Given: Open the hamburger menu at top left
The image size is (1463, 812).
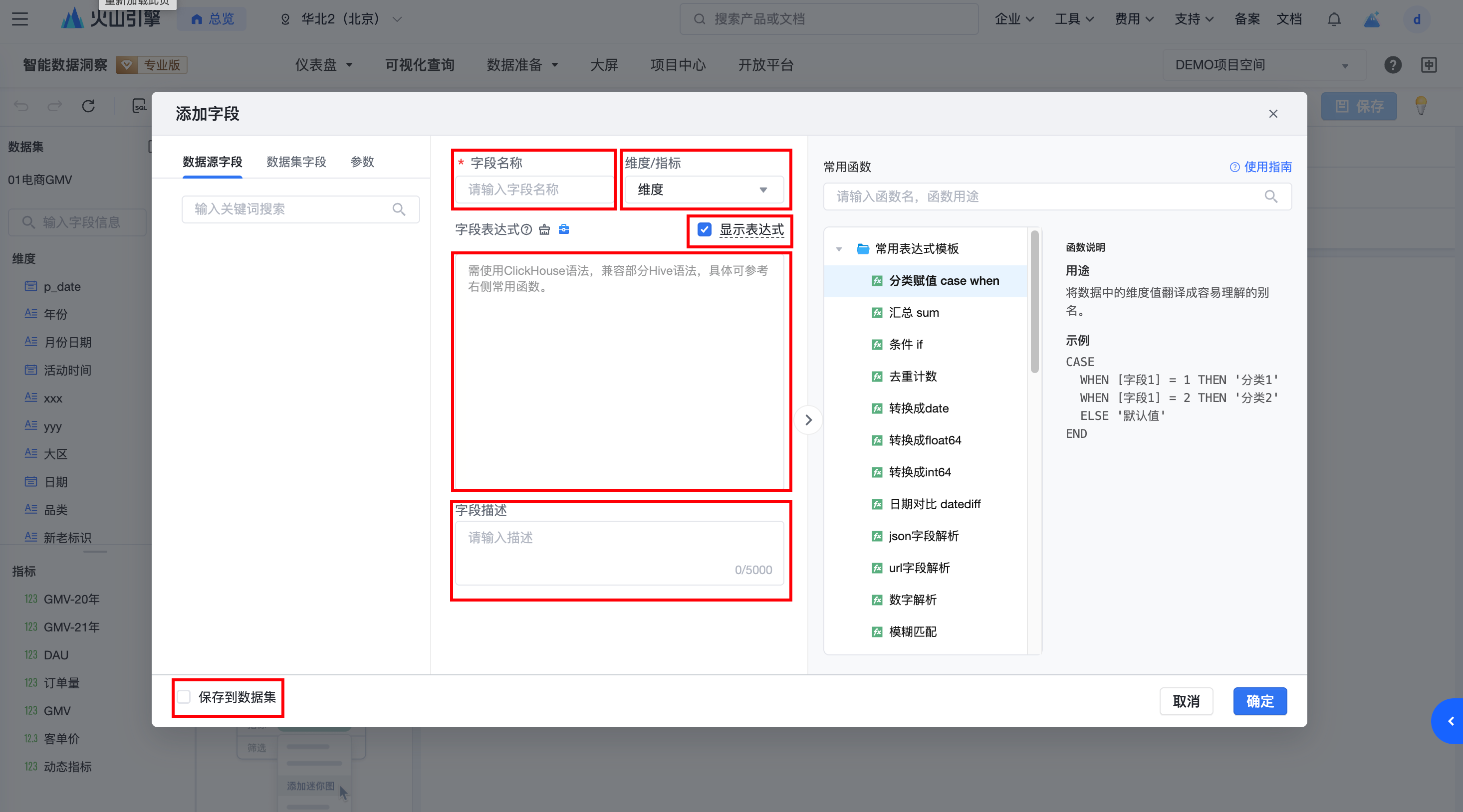Looking at the screenshot, I should pyautogui.click(x=20, y=19).
